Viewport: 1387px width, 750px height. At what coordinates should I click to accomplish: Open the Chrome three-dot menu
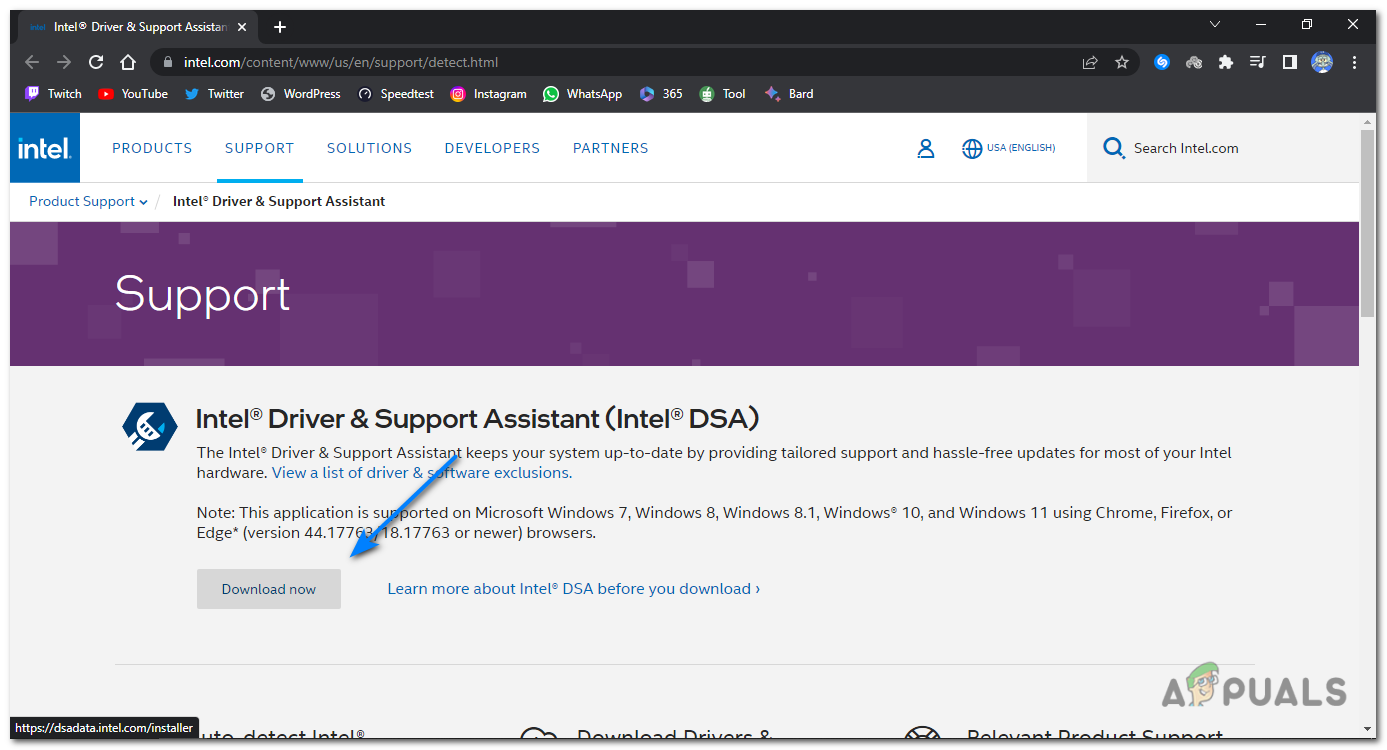1355,62
